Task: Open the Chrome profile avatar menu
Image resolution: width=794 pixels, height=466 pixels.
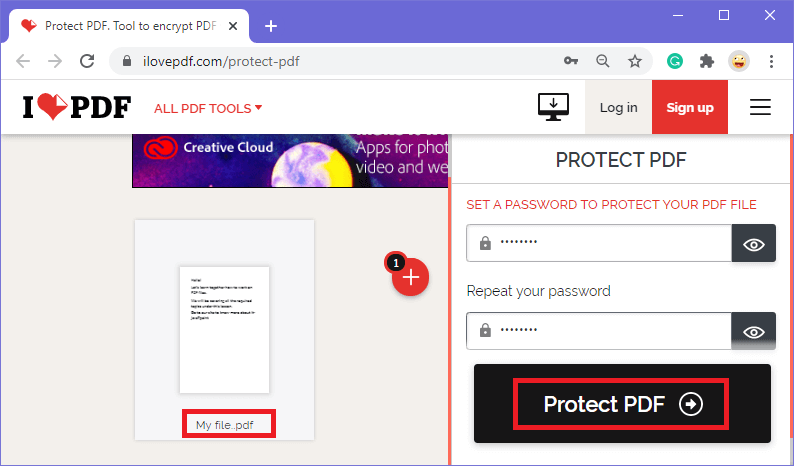Action: [739, 61]
